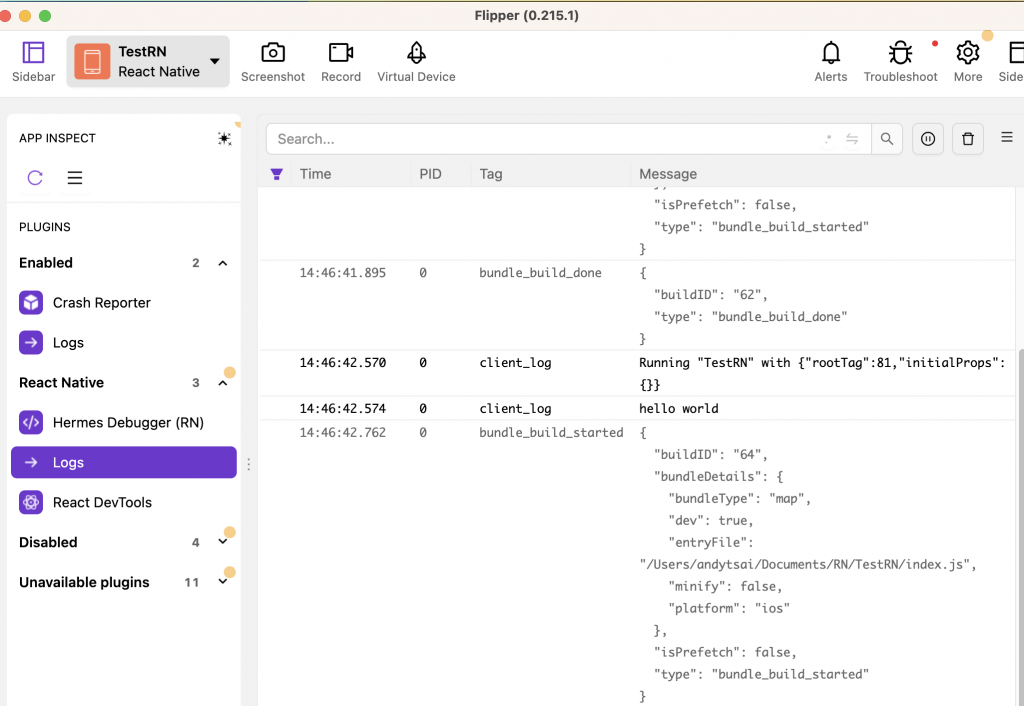This screenshot has height=706, width=1024.
Task: Collapse the React Native plugins section
Action: coord(223,383)
